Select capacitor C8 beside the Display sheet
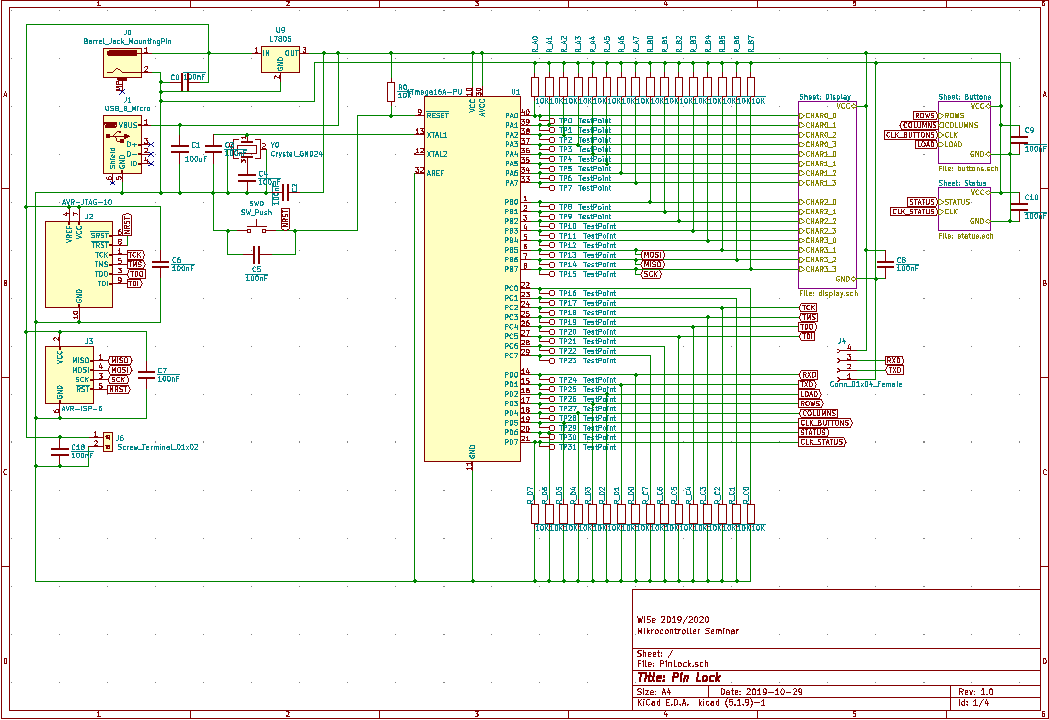The width and height of the screenshot is (1049, 720). [884, 264]
